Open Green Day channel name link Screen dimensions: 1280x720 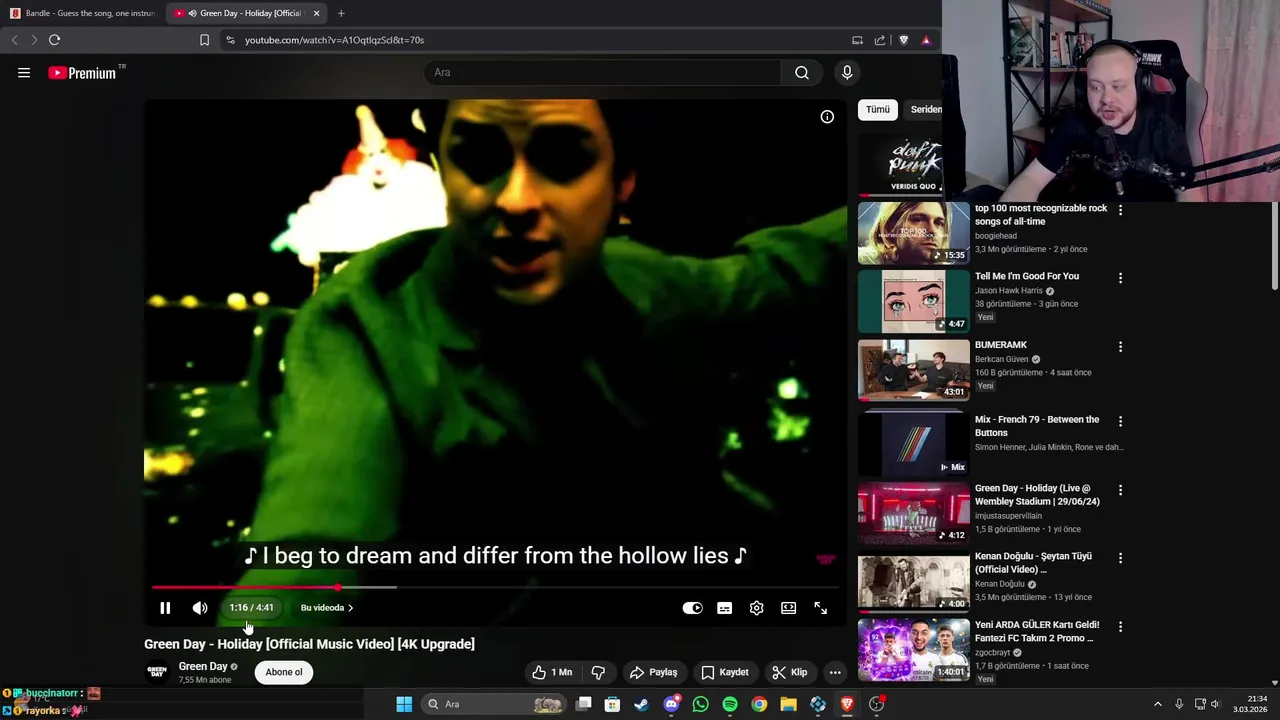[203, 666]
